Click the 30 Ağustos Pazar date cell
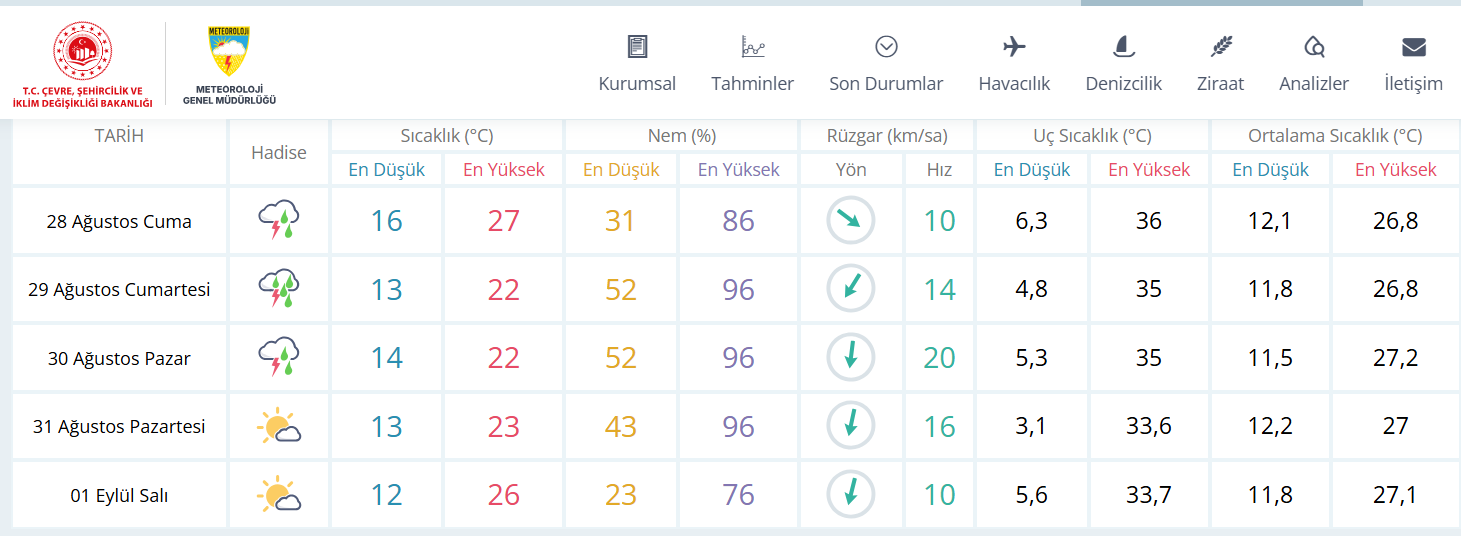 [119, 358]
